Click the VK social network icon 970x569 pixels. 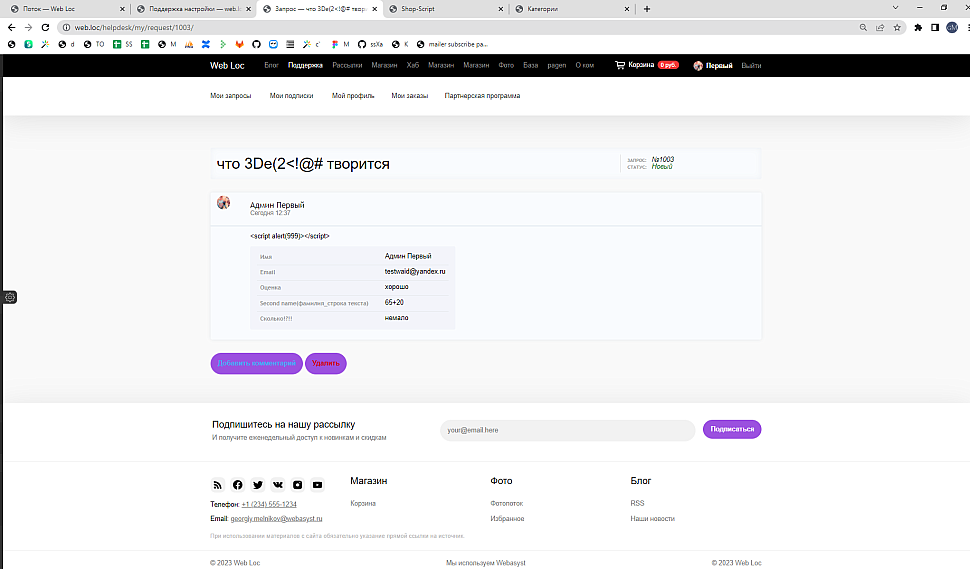click(277, 485)
